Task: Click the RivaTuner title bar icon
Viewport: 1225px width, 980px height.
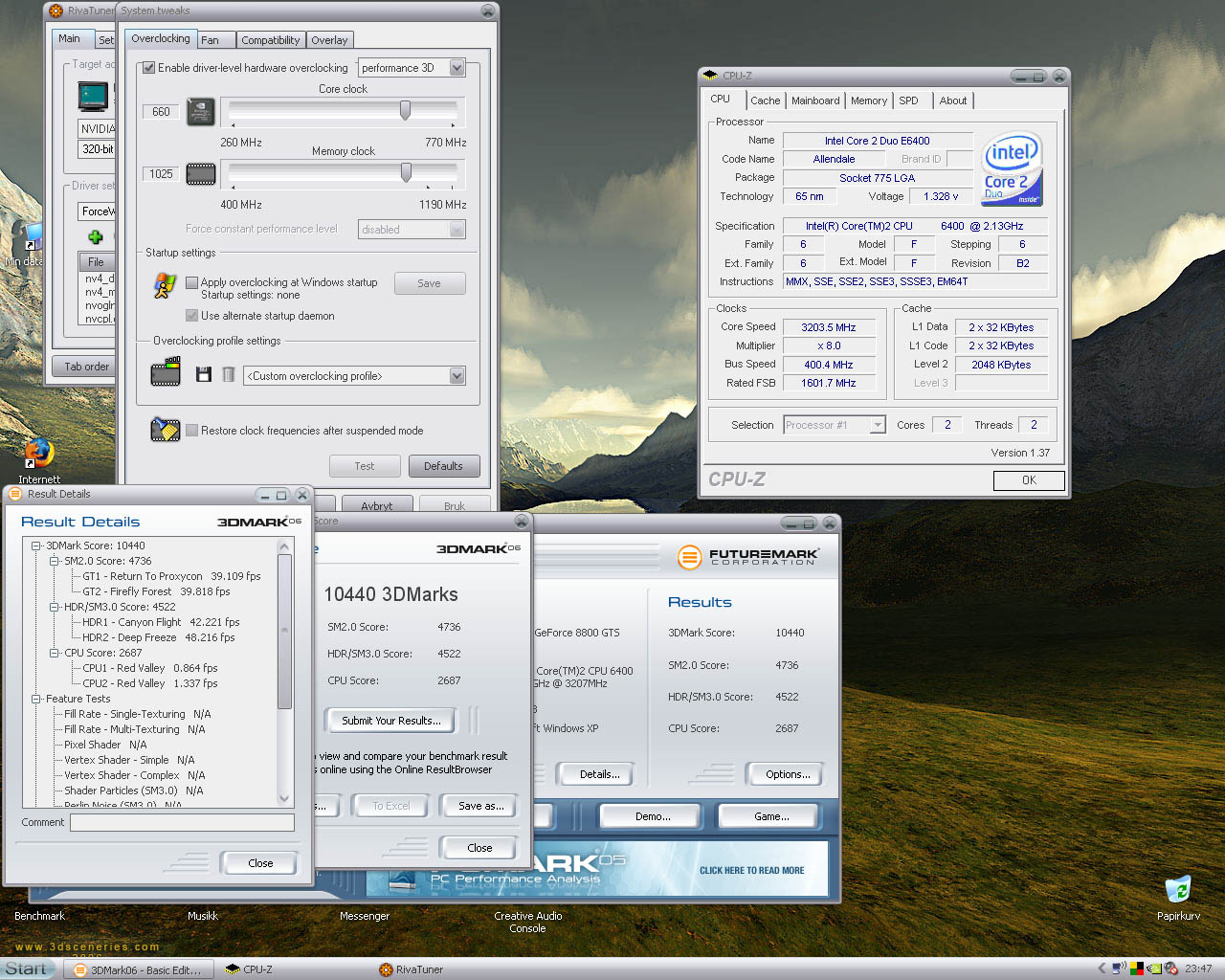Action: 57,11
